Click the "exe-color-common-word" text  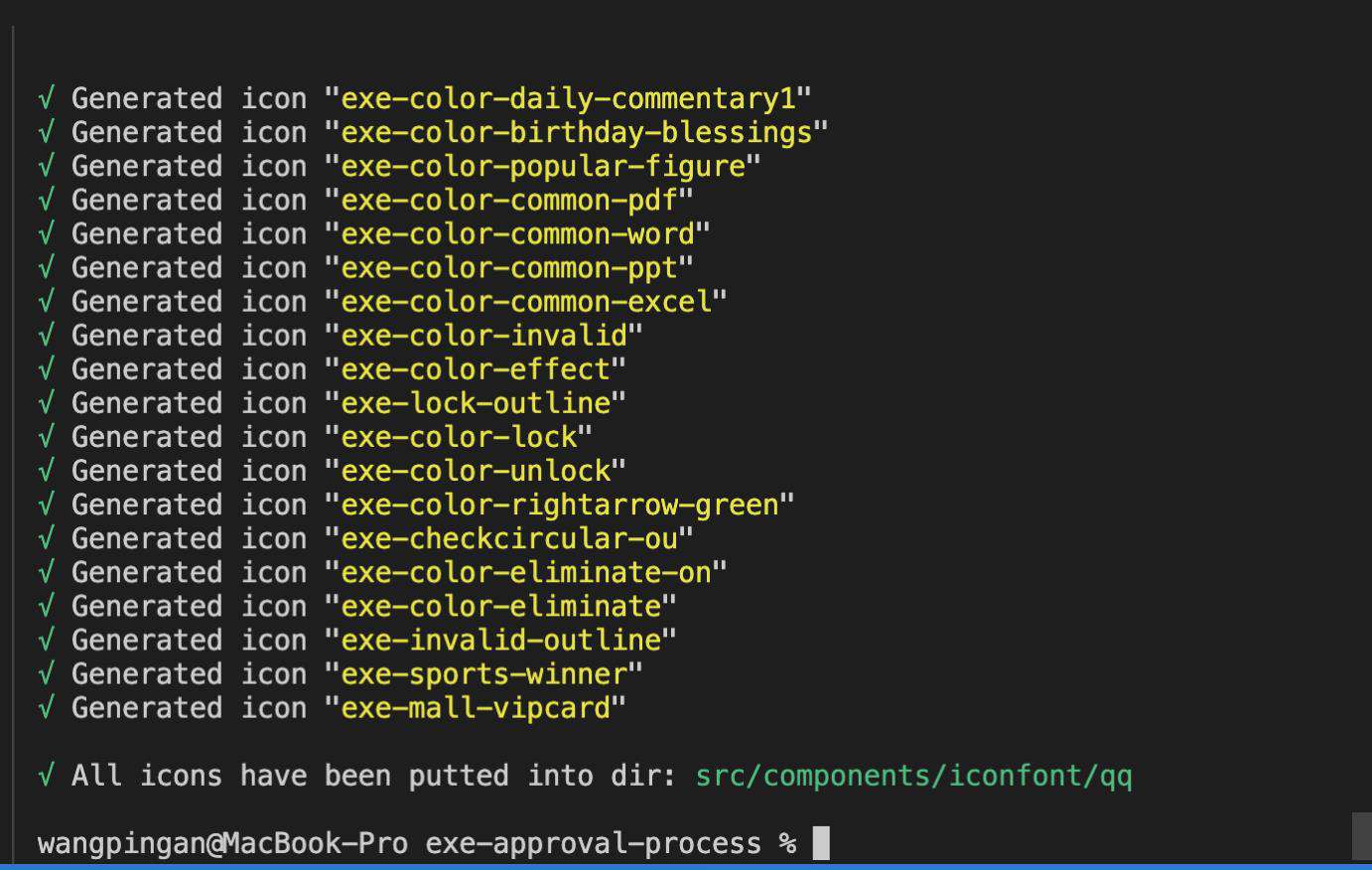pos(517,234)
